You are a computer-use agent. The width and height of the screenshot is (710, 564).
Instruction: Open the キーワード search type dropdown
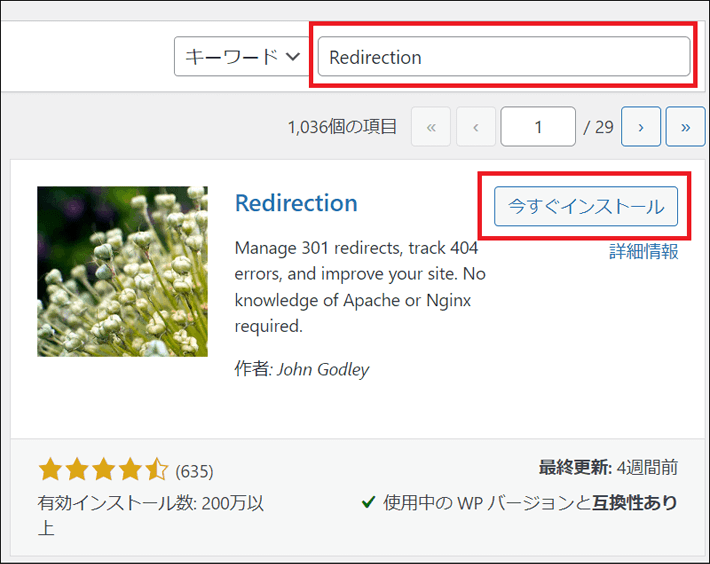(x=242, y=57)
